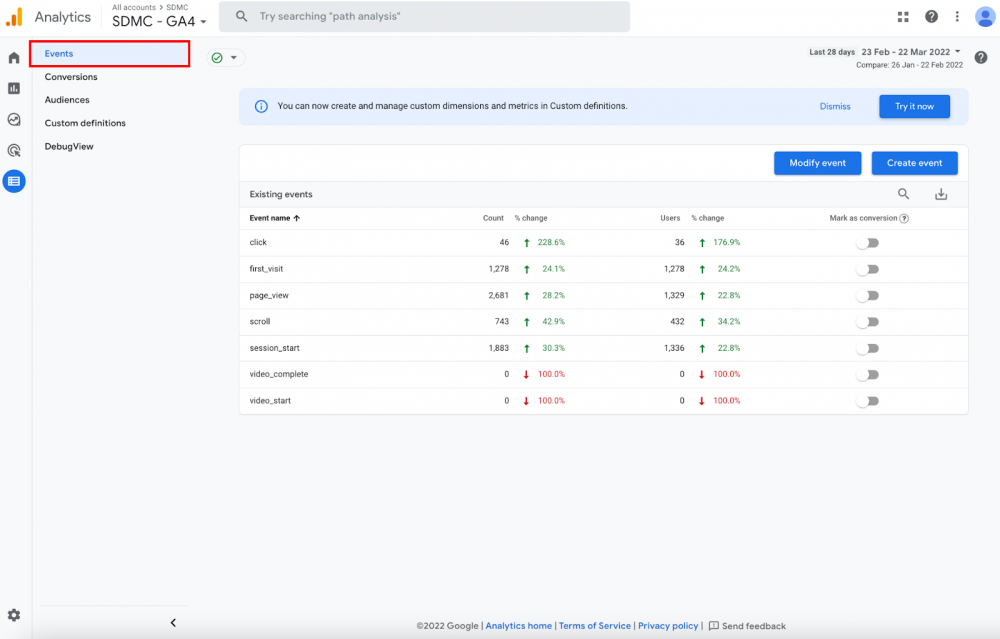Click the Modify event button
Viewport: 1000px width, 639px height.
click(818, 163)
